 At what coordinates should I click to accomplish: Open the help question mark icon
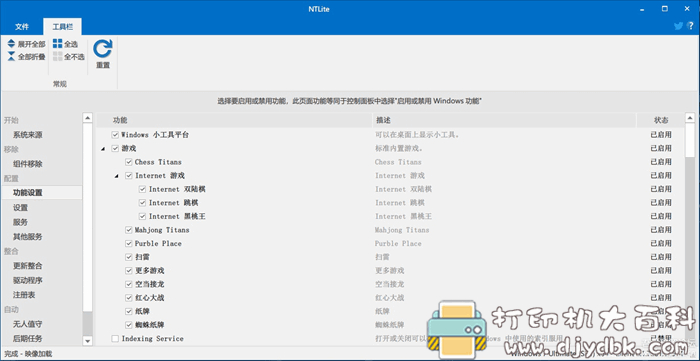[691, 26]
